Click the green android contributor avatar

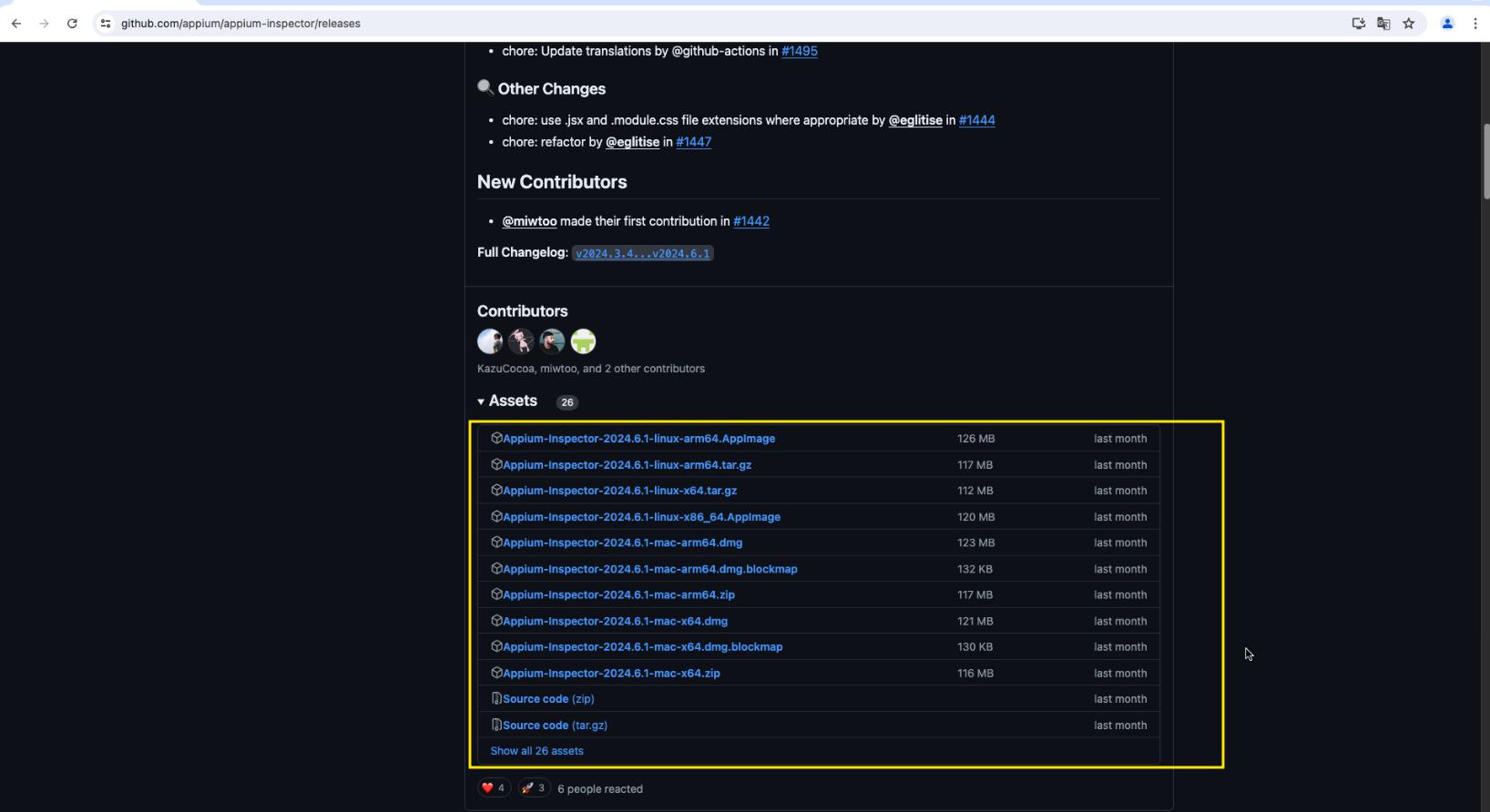583,341
